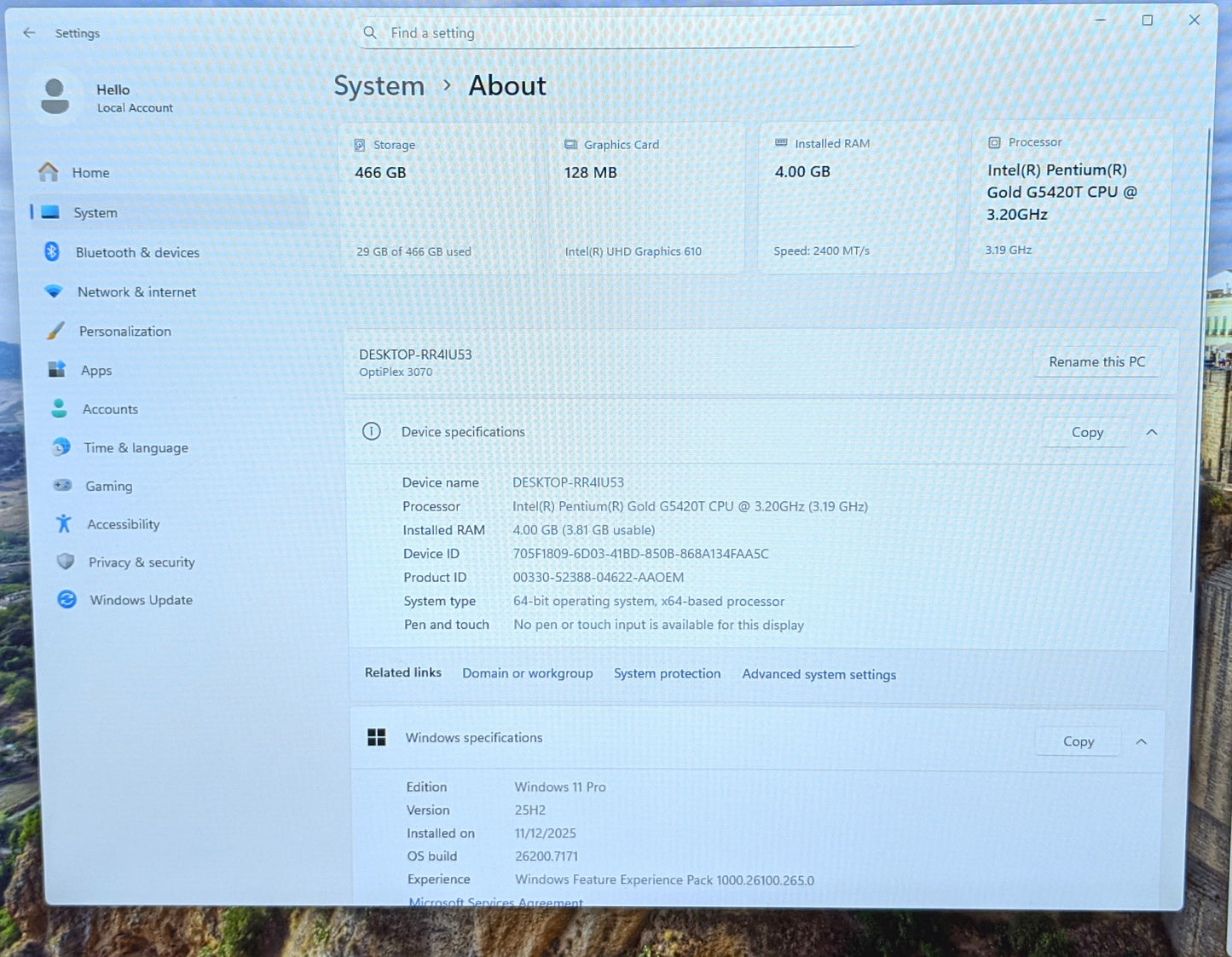Open Accounts settings
Image resolution: width=1232 pixels, height=957 pixels.
tap(111, 409)
